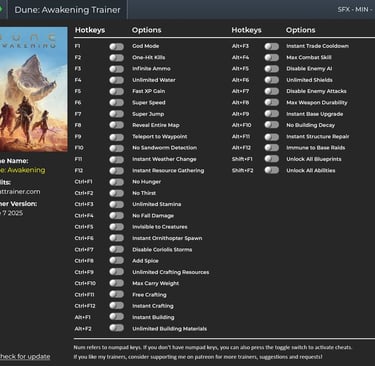Toggle No Fall Damage
Image resolution: width=375 pixels, height=366 pixels.
[x=116, y=216]
